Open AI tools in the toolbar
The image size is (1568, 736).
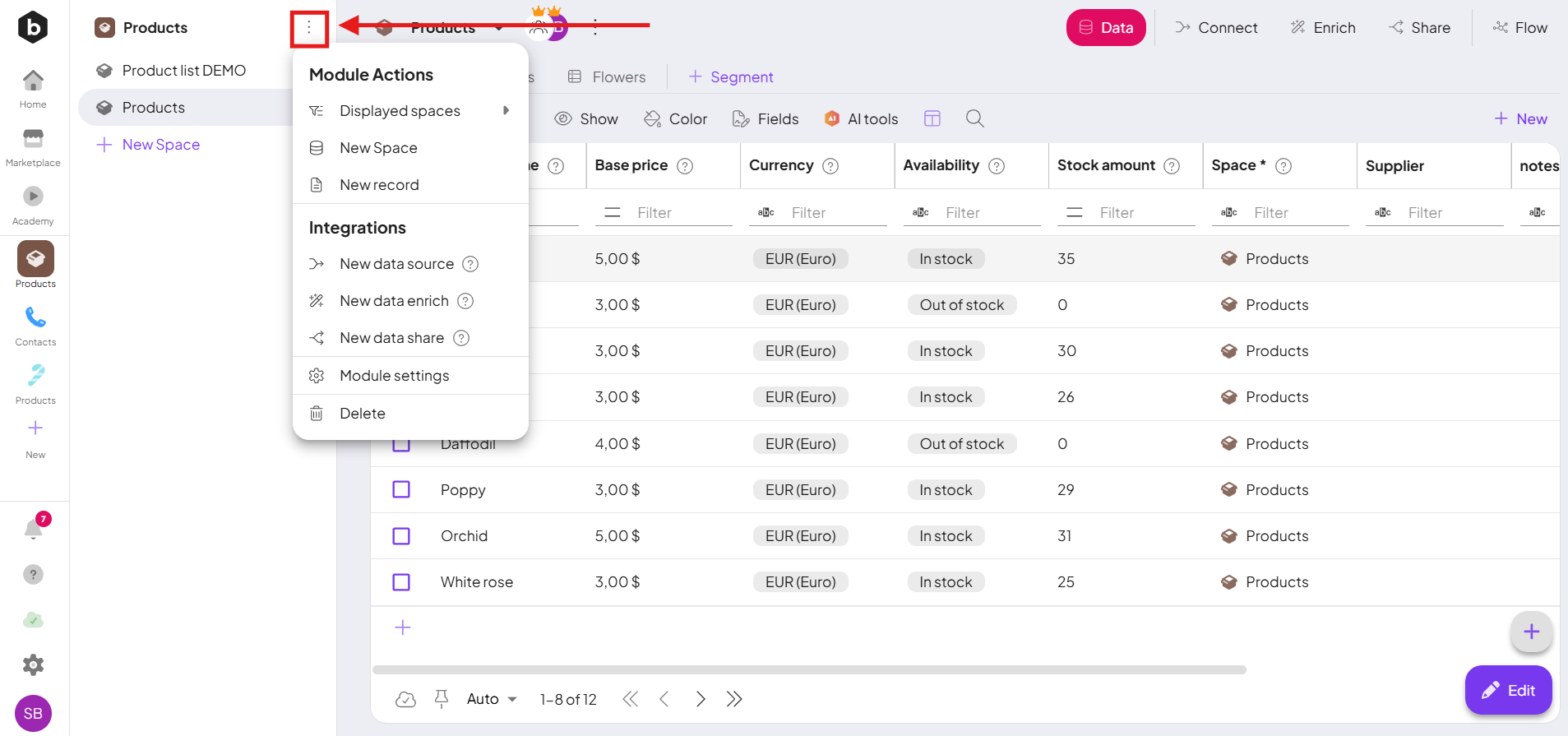point(861,118)
